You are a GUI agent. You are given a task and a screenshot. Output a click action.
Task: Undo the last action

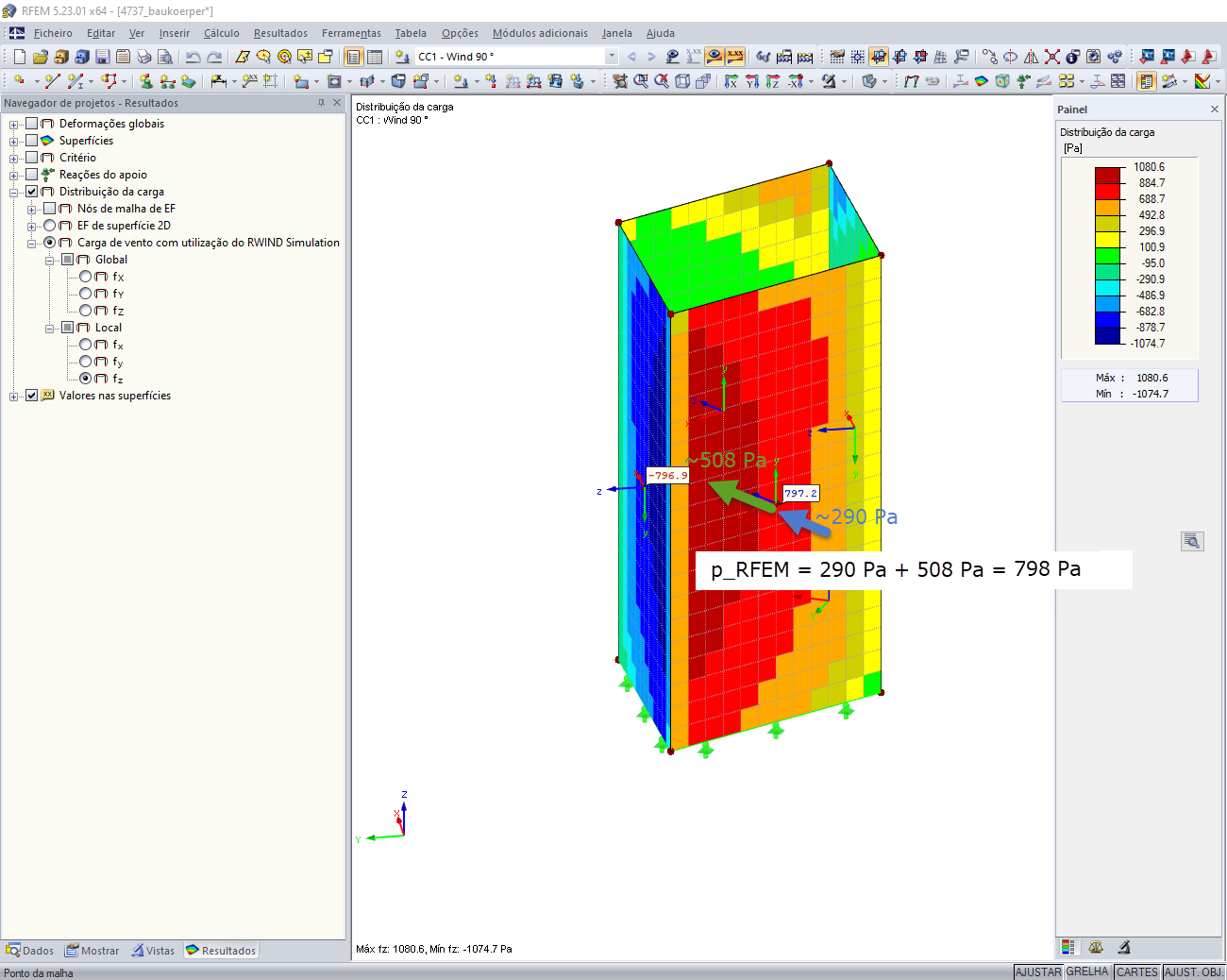[x=193, y=57]
